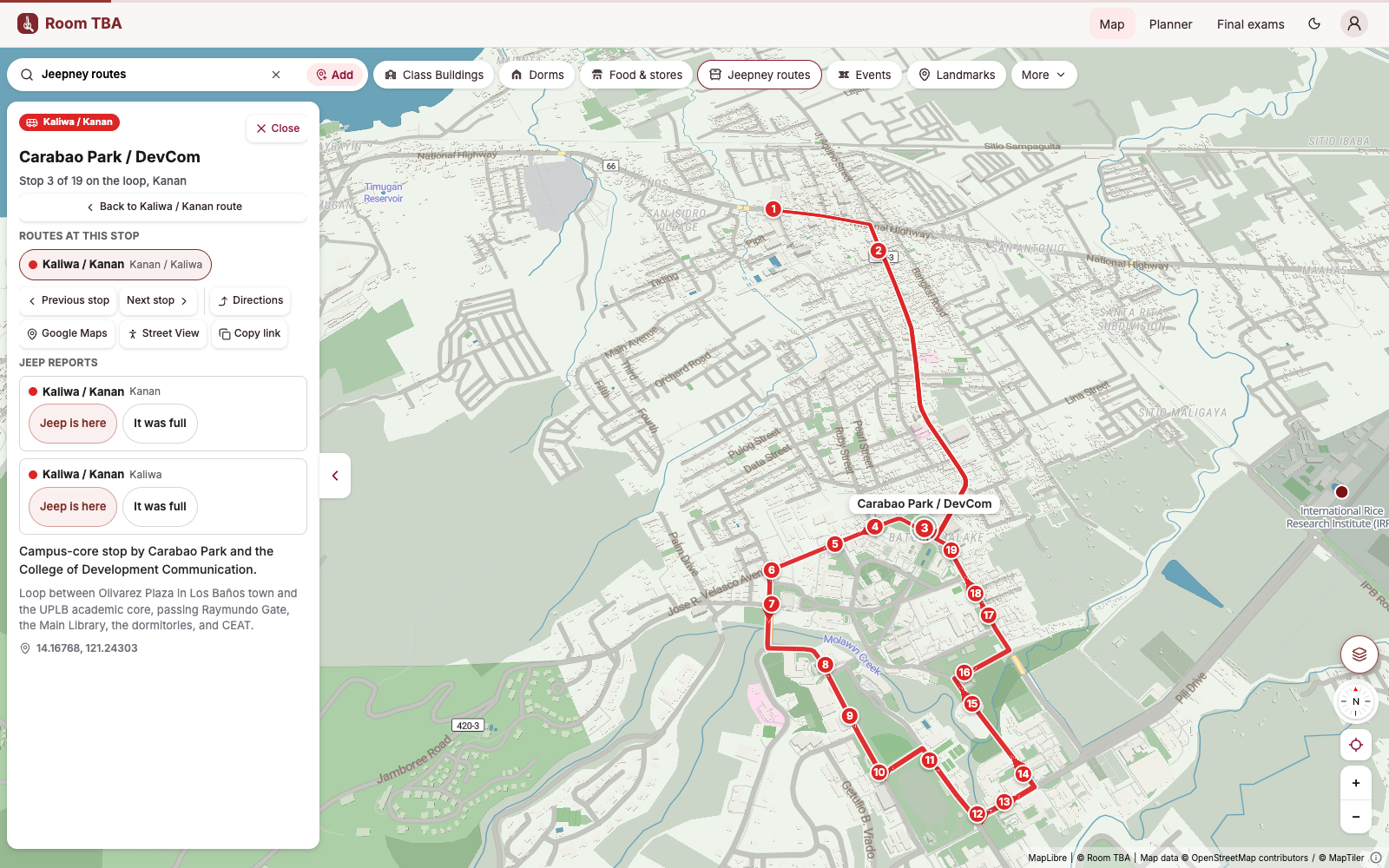Go to the Next stop

[158, 300]
